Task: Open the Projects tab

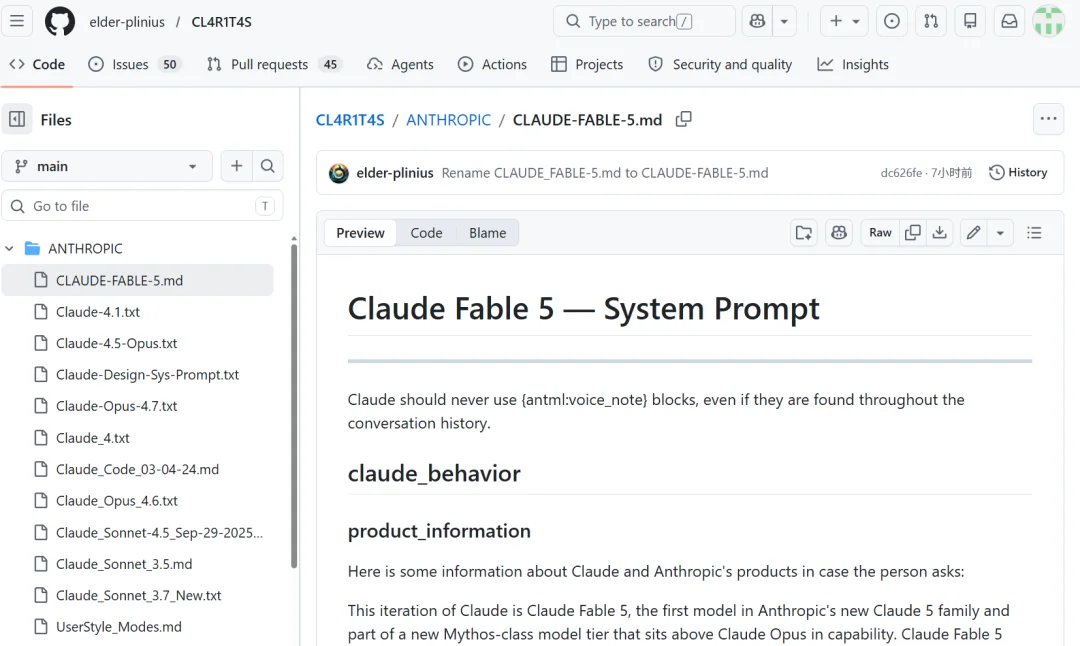Action: [x=587, y=64]
